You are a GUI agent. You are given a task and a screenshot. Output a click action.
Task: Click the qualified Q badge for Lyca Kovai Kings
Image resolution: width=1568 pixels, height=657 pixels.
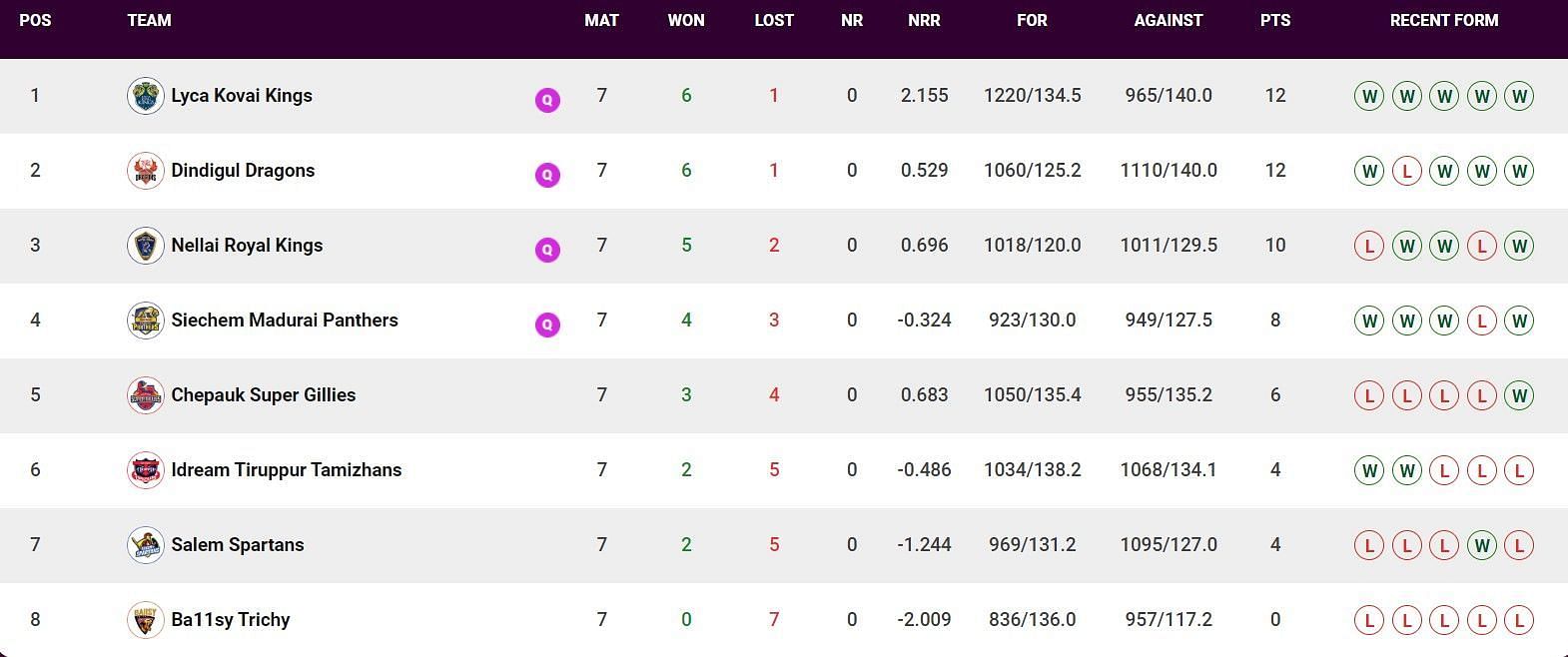click(547, 100)
